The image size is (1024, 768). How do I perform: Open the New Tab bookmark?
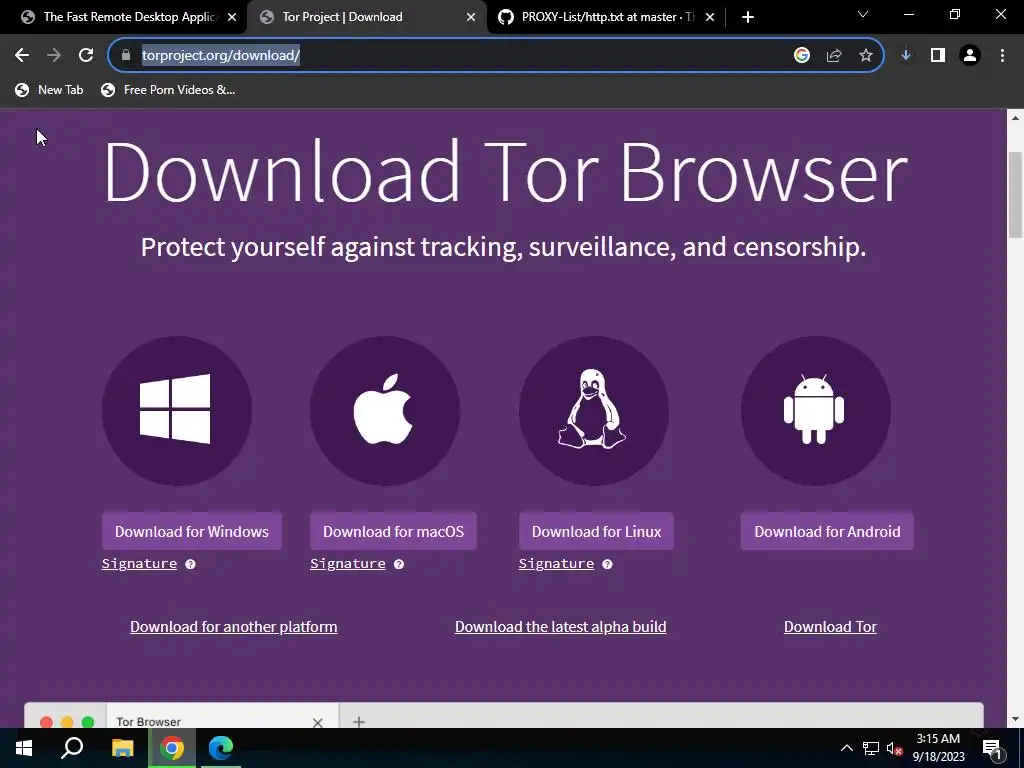[x=50, y=90]
